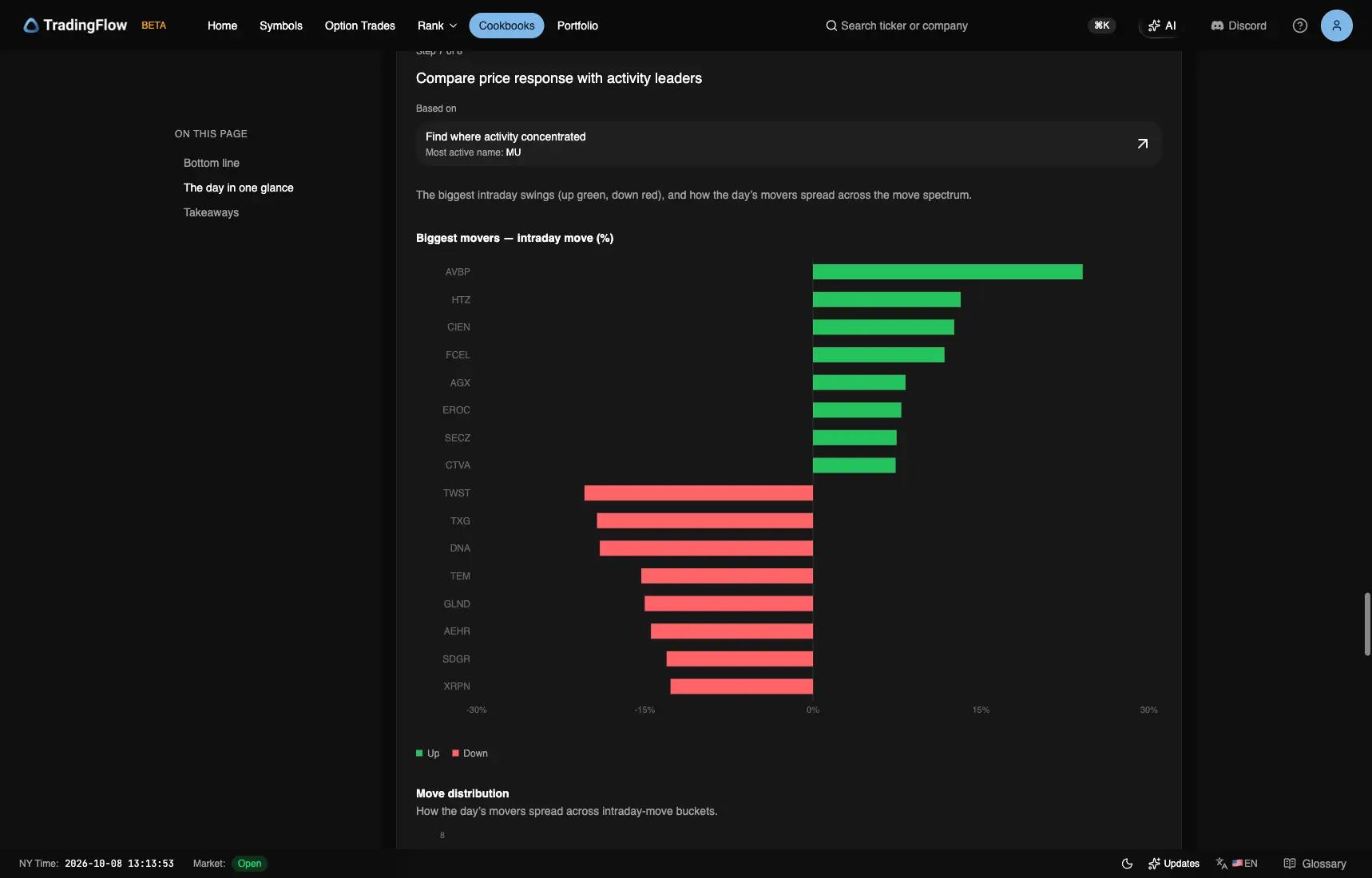1372x878 pixels.
Task: Open the Symbols page
Action: pos(281,26)
